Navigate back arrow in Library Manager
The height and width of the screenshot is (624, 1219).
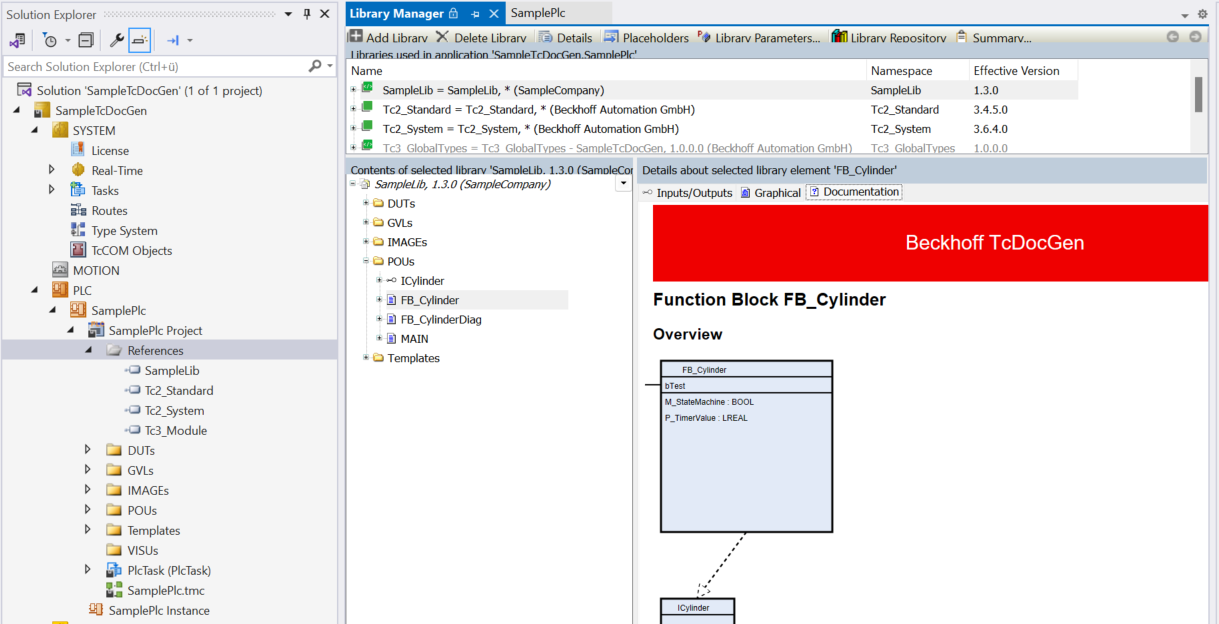(1174, 37)
